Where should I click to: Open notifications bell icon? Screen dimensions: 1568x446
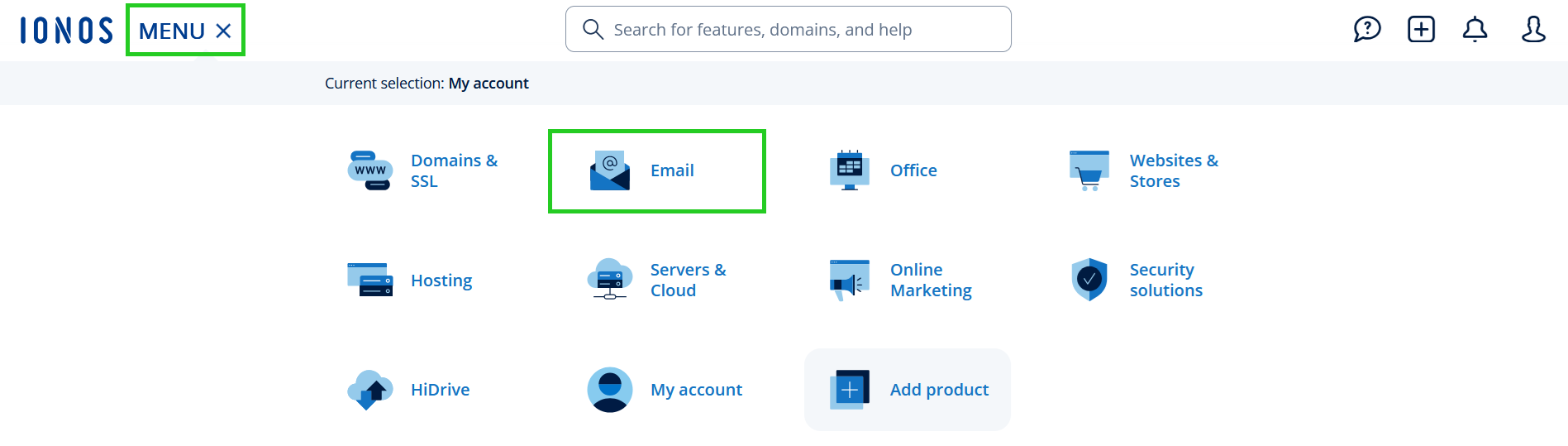pos(1475,30)
